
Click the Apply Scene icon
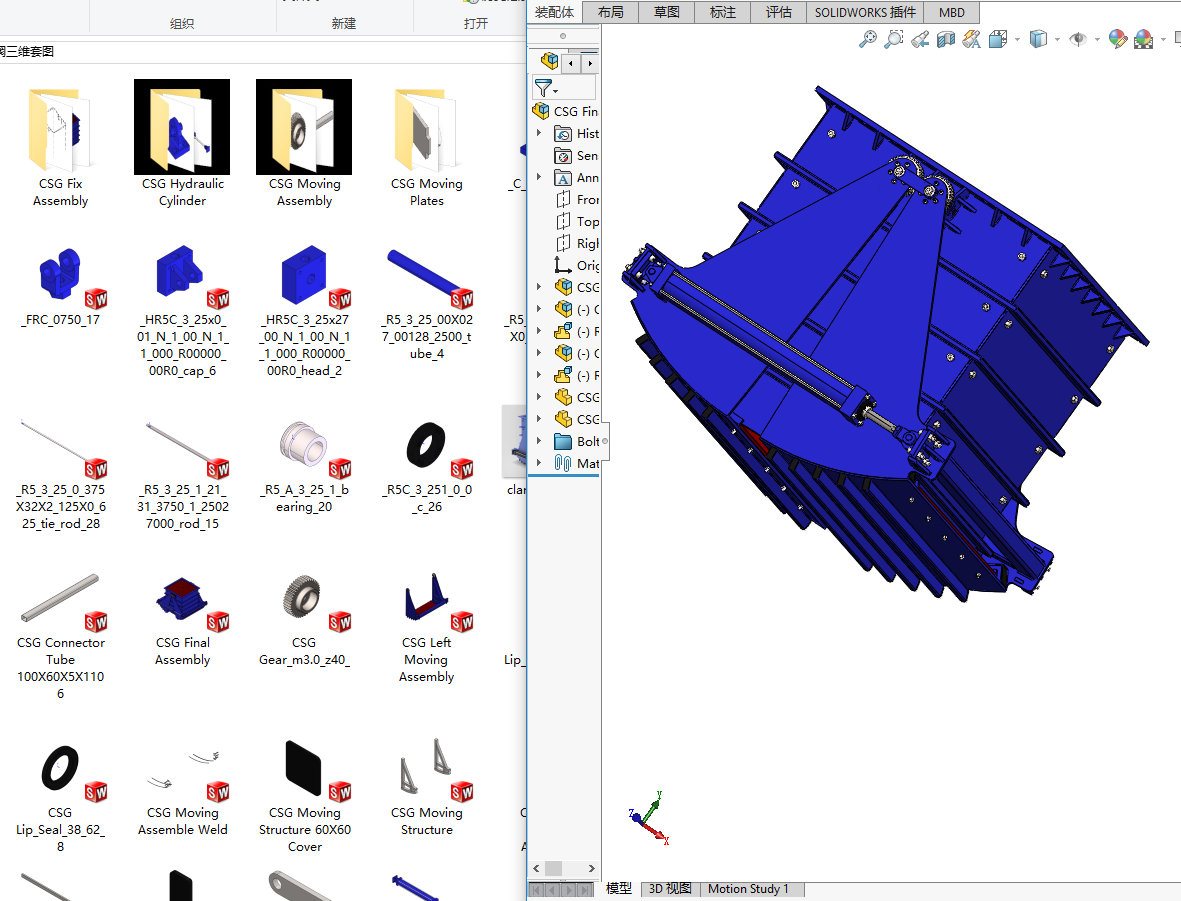pyautogui.click(x=1144, y=39)
